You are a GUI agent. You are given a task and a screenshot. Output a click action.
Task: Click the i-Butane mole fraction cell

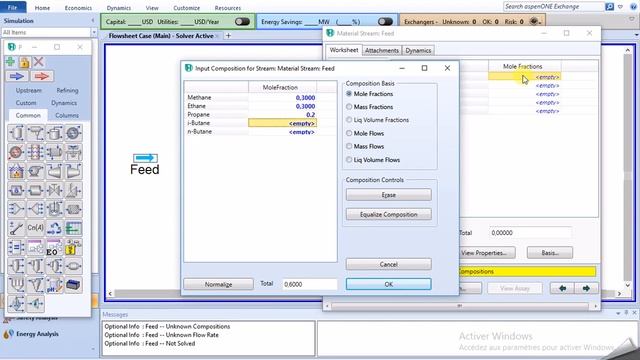click(282, 123)
